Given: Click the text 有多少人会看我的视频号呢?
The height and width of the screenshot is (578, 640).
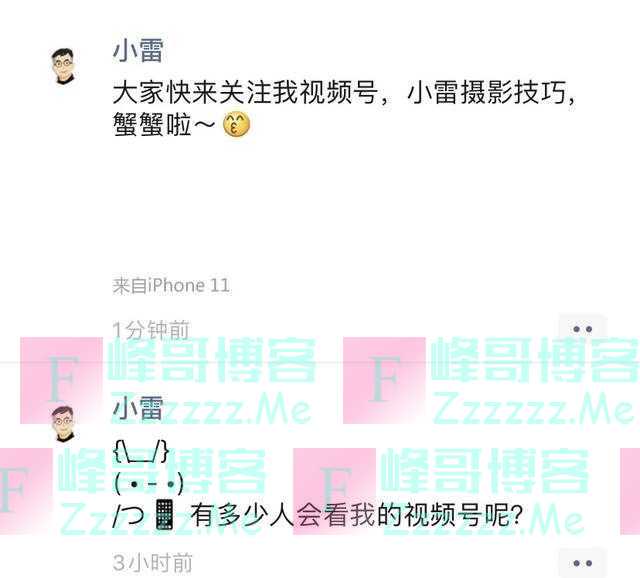Looking at the screenshot, I should 357,516.
